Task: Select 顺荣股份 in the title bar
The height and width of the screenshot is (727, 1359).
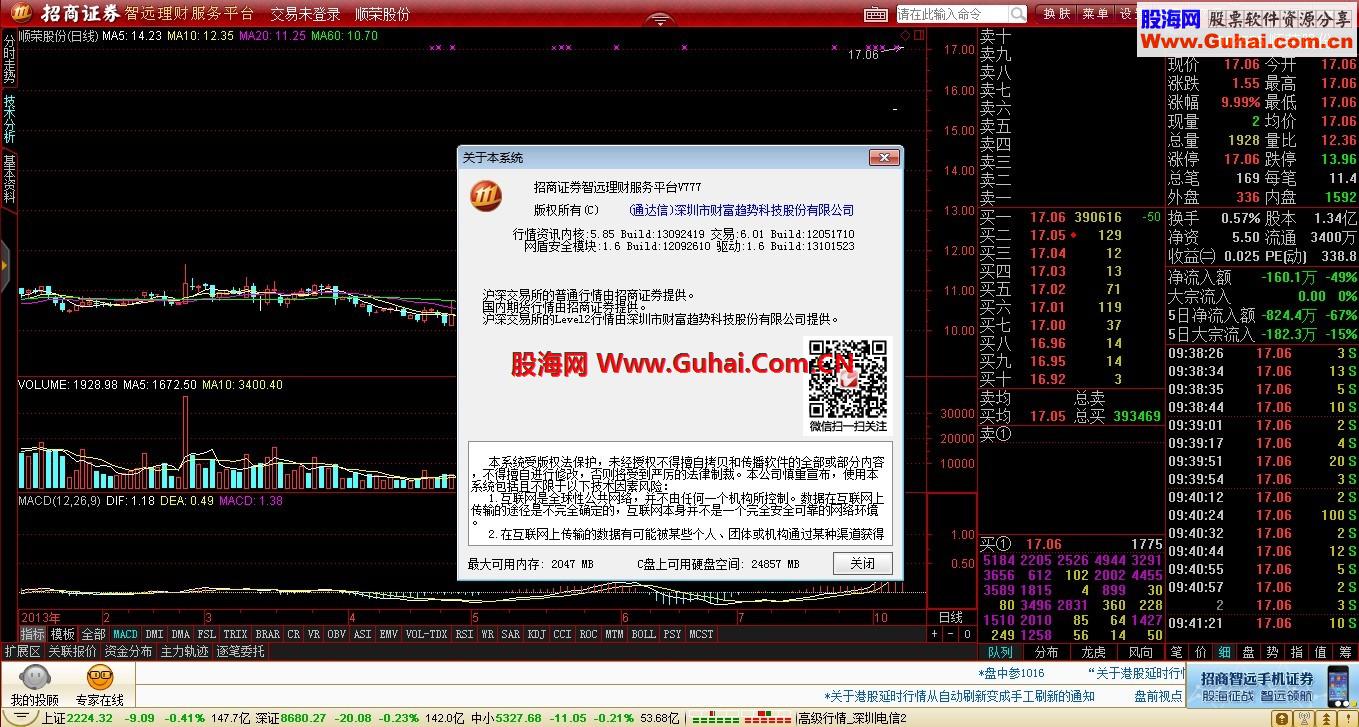Action: click(382, 14)
